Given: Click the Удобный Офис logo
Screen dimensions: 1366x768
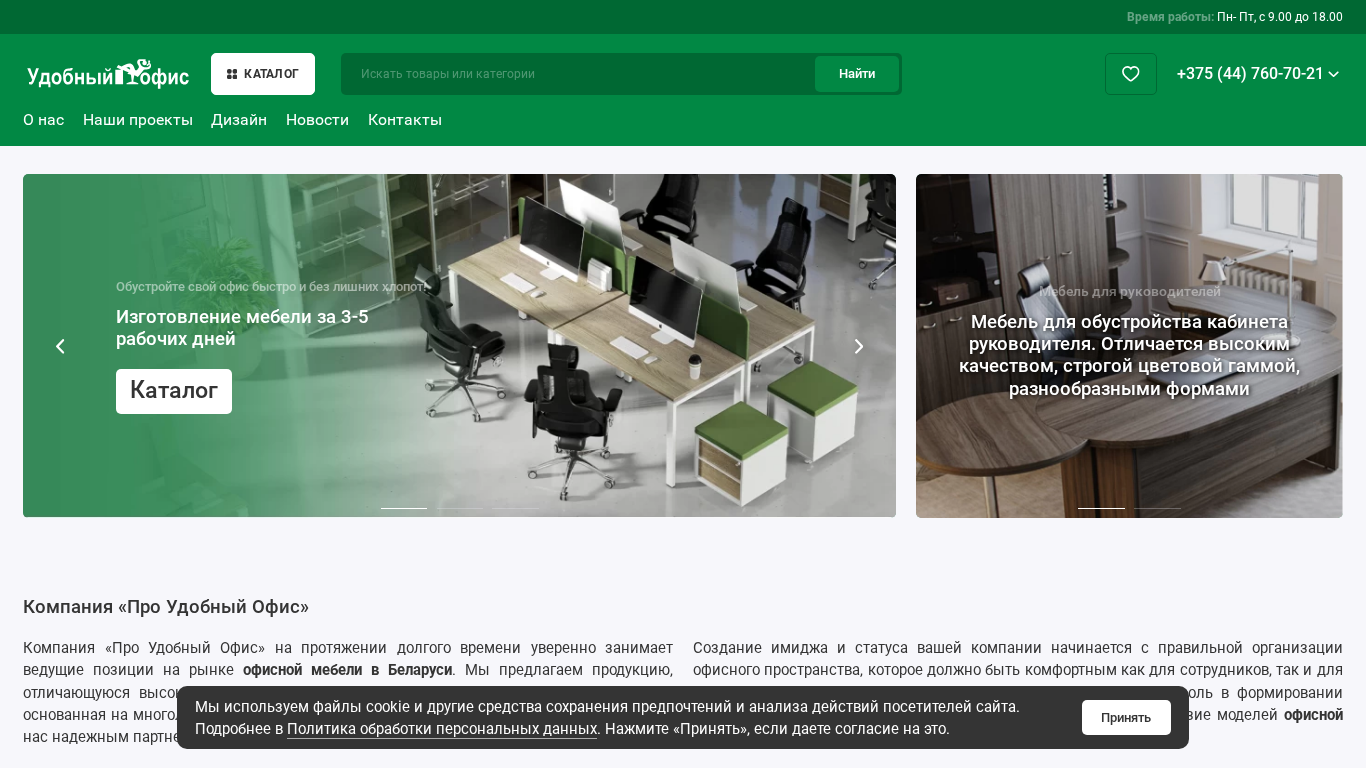Looking at the screenshot, I should 108,74.
